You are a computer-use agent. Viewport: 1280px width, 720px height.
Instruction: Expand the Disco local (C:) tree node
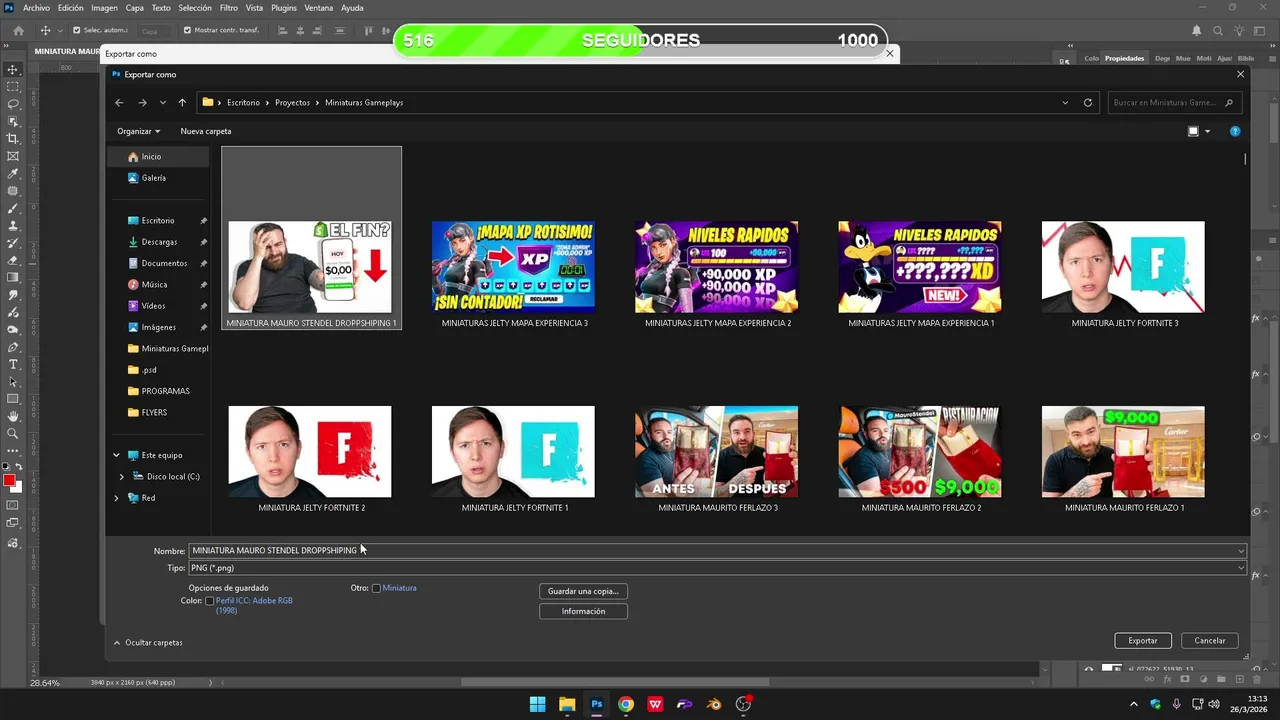tap(122, 476)
